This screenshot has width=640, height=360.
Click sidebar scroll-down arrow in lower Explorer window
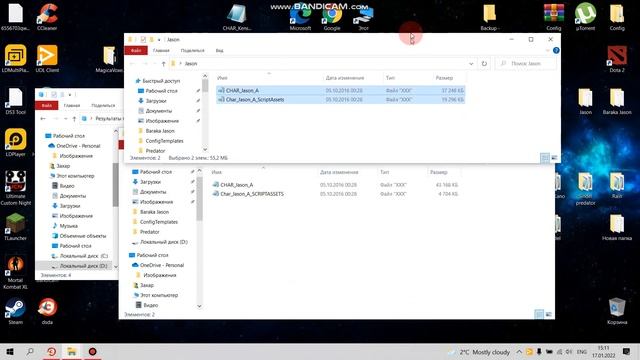[x=199, y=306]
